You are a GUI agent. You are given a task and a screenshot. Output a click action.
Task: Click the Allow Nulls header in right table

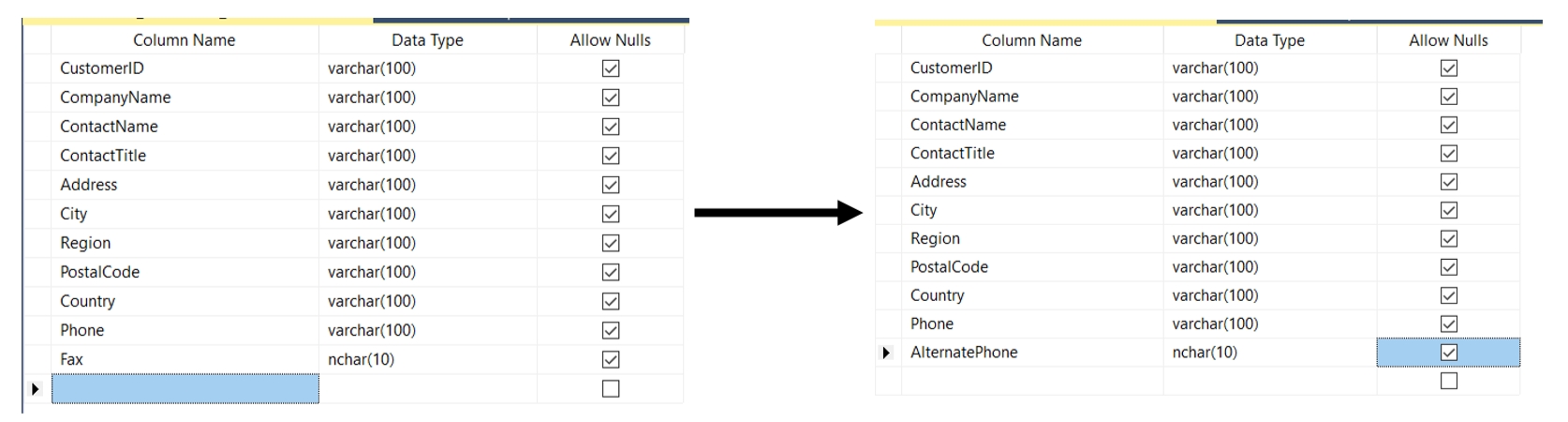click(1448, 40)
